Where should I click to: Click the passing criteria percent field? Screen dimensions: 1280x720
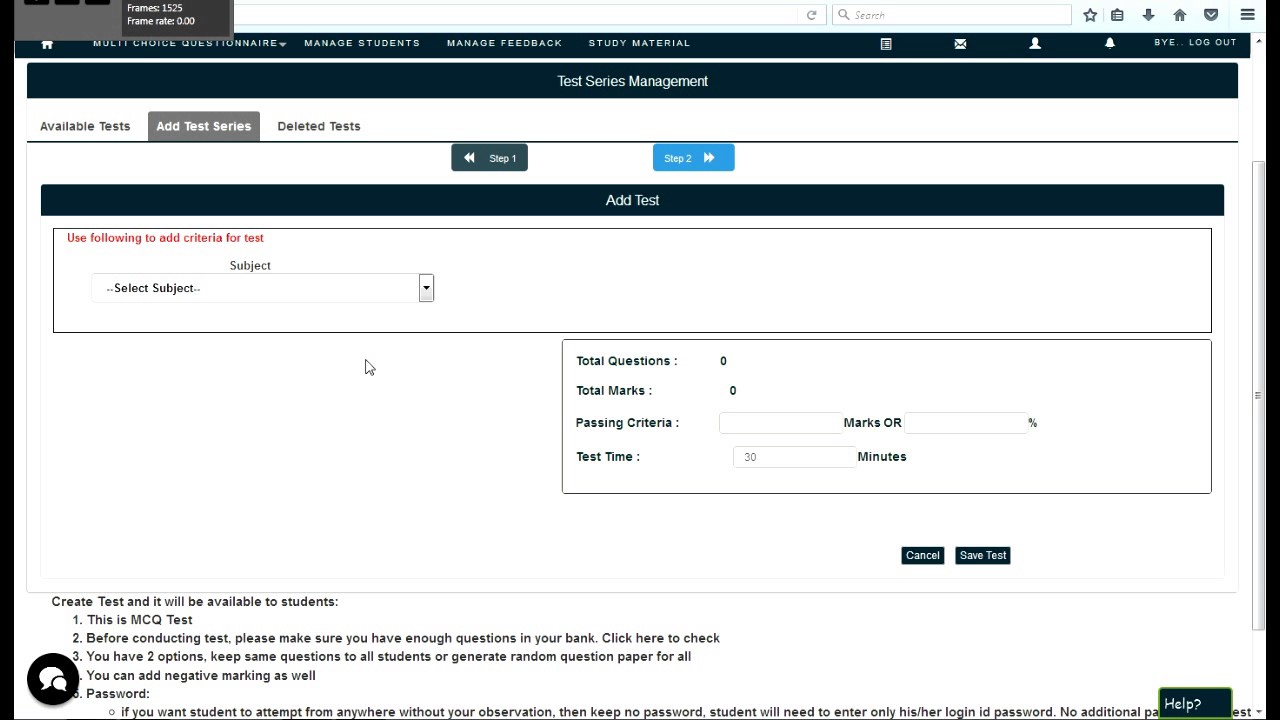[x=966, y=423]
